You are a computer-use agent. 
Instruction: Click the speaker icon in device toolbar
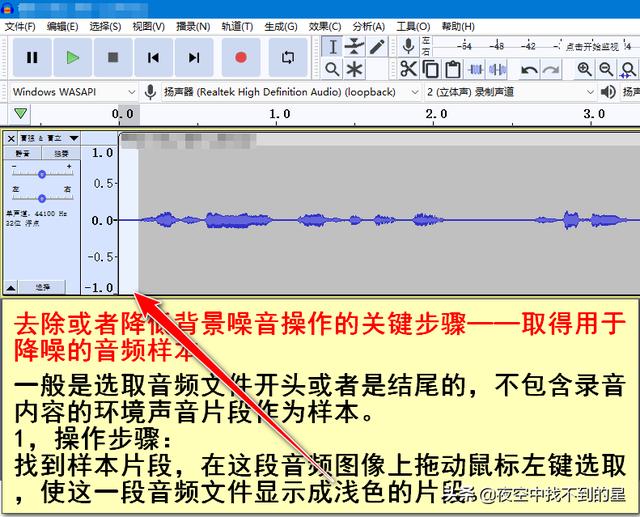(x=608, y=92)
